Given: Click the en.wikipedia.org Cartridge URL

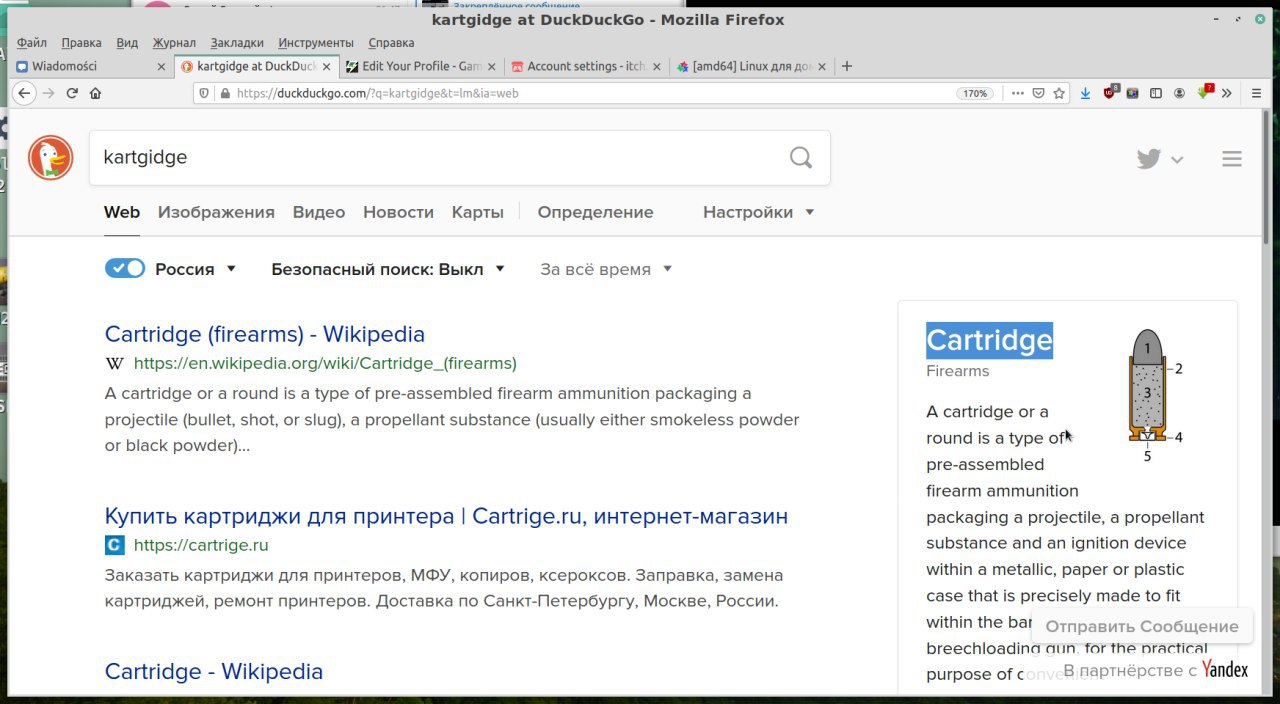Looking at the screenshot, I should [x=325, y=363].
